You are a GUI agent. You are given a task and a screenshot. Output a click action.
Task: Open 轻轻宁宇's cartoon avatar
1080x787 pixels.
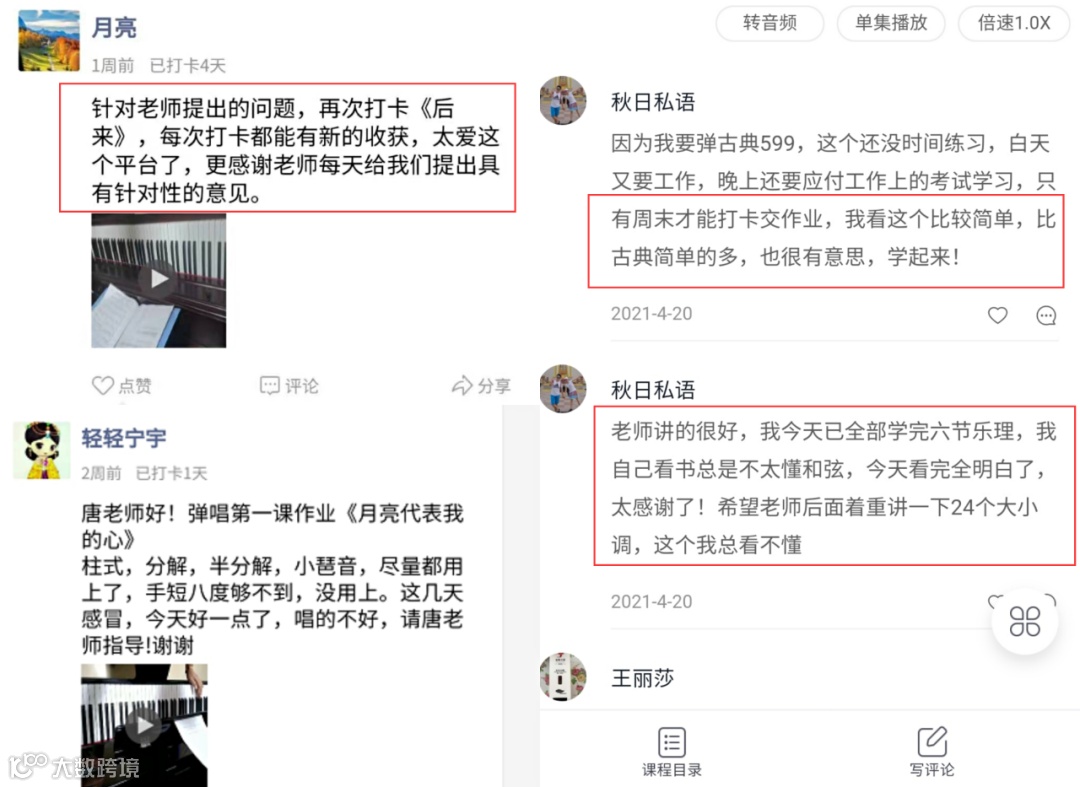[41, 450]
